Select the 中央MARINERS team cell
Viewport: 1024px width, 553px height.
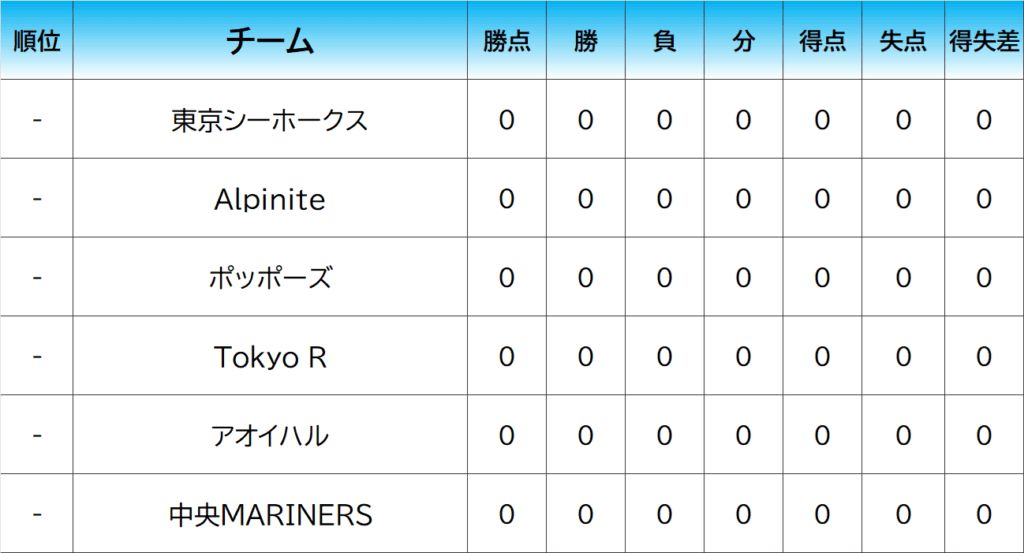(x=270, y=515)
